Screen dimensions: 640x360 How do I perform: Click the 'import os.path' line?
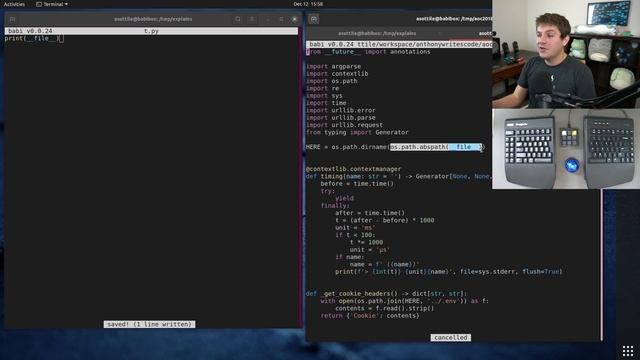click(332, 81)
